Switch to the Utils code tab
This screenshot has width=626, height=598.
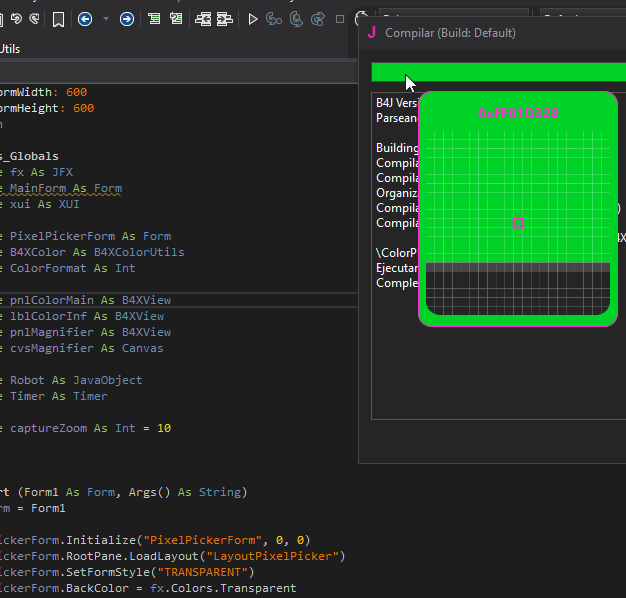pyautogui.click(x=10, y=49)
